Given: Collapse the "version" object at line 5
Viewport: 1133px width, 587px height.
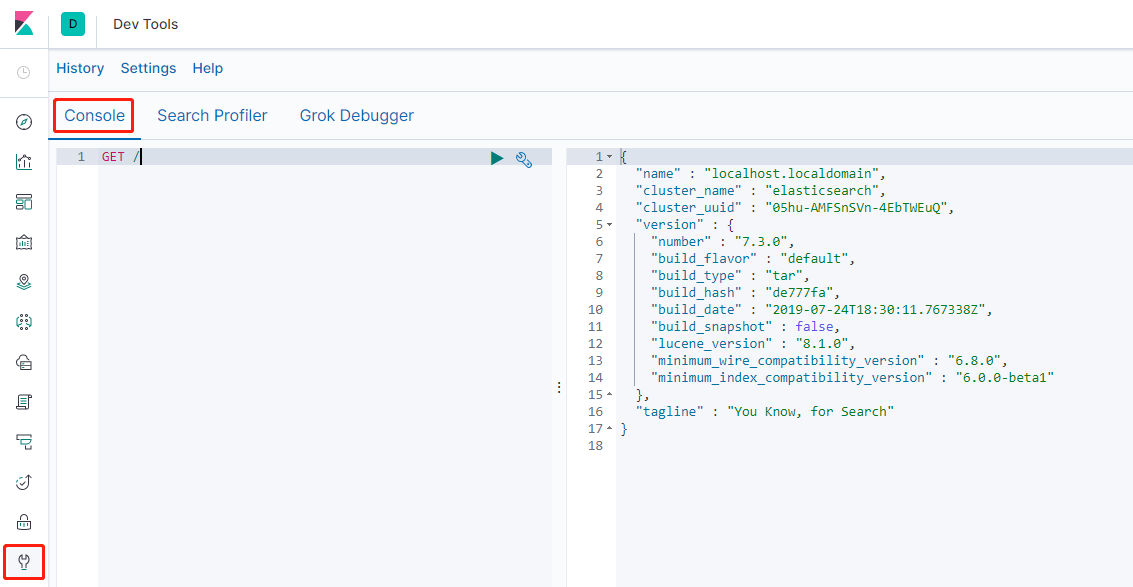Looking at the screenshot, I should (x=609, y=224).
